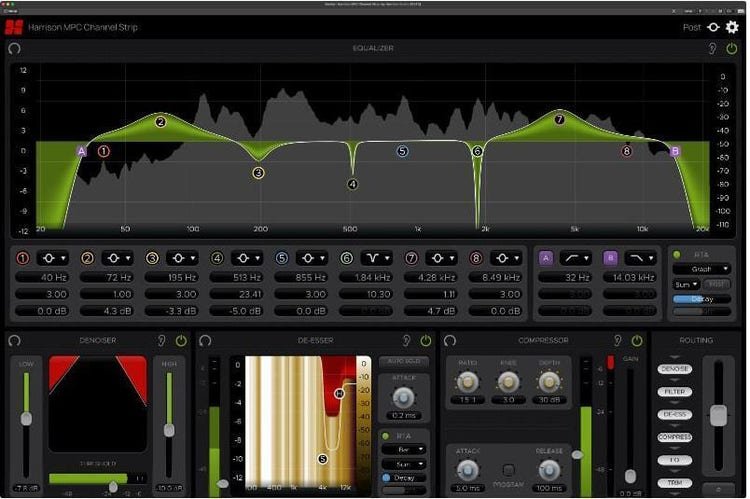The width and height of the screenshot is (750, 499).
Task: Toggle the Compressor PROGRAM button
Action: (508, 470)
